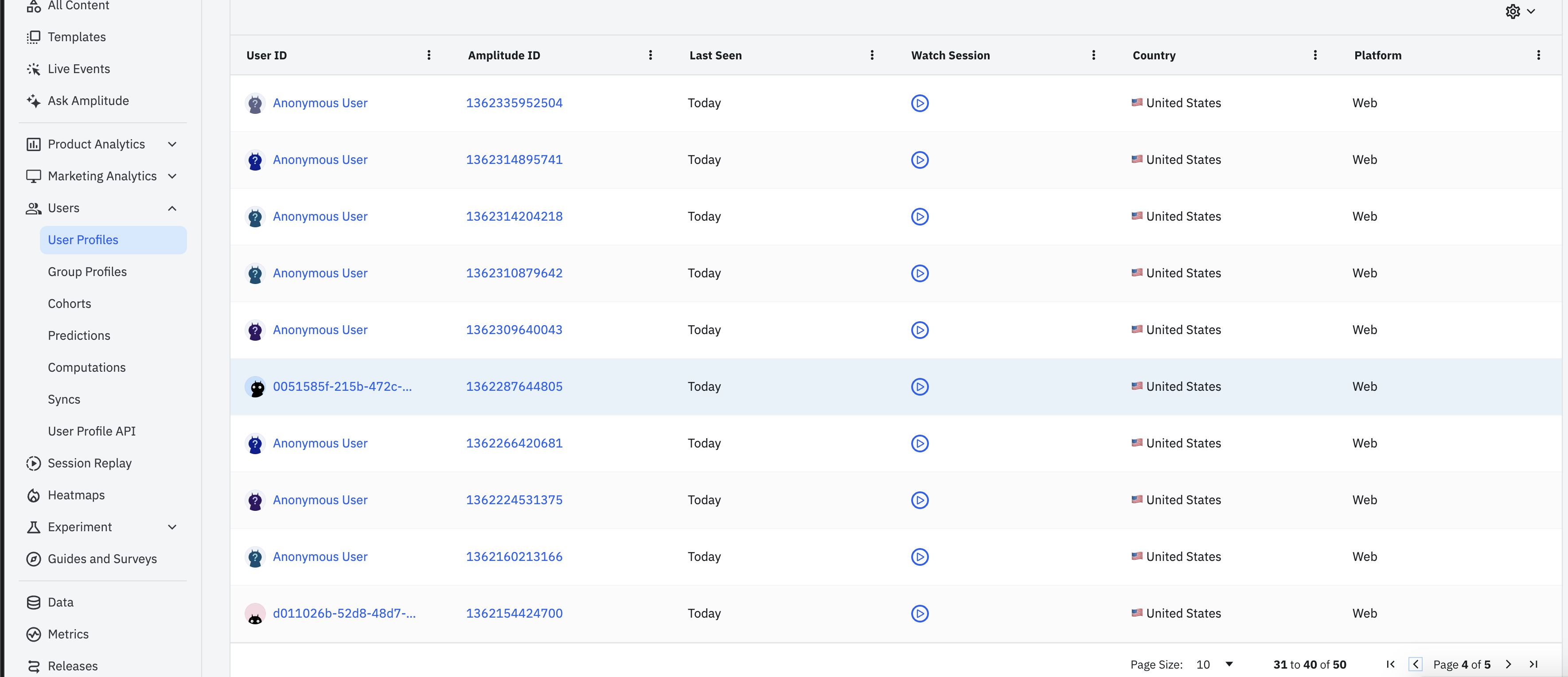Image resolution: width=1568 pixels, height=677 pixels.
Task: Play watch session for user 0051585f-215b-472c
Action: 919,387
